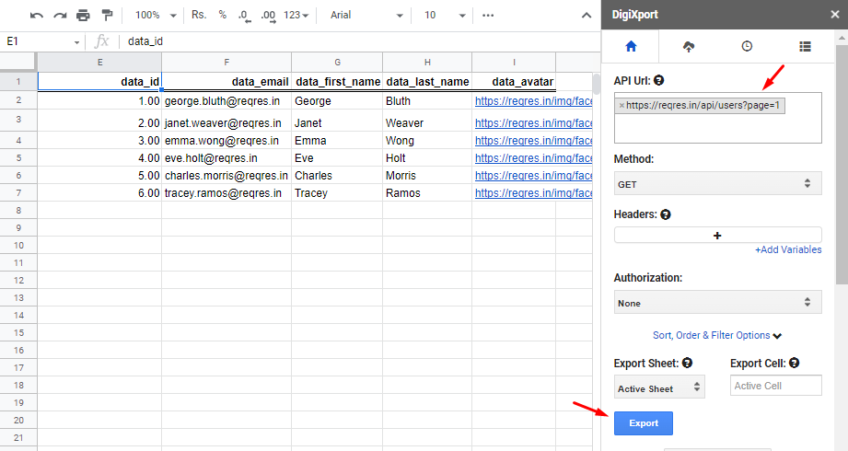Click the undo arrow icon
Image resolution: width=848 pixels, height=451 pixels.
pyautogui.click(x=36, y=15)
